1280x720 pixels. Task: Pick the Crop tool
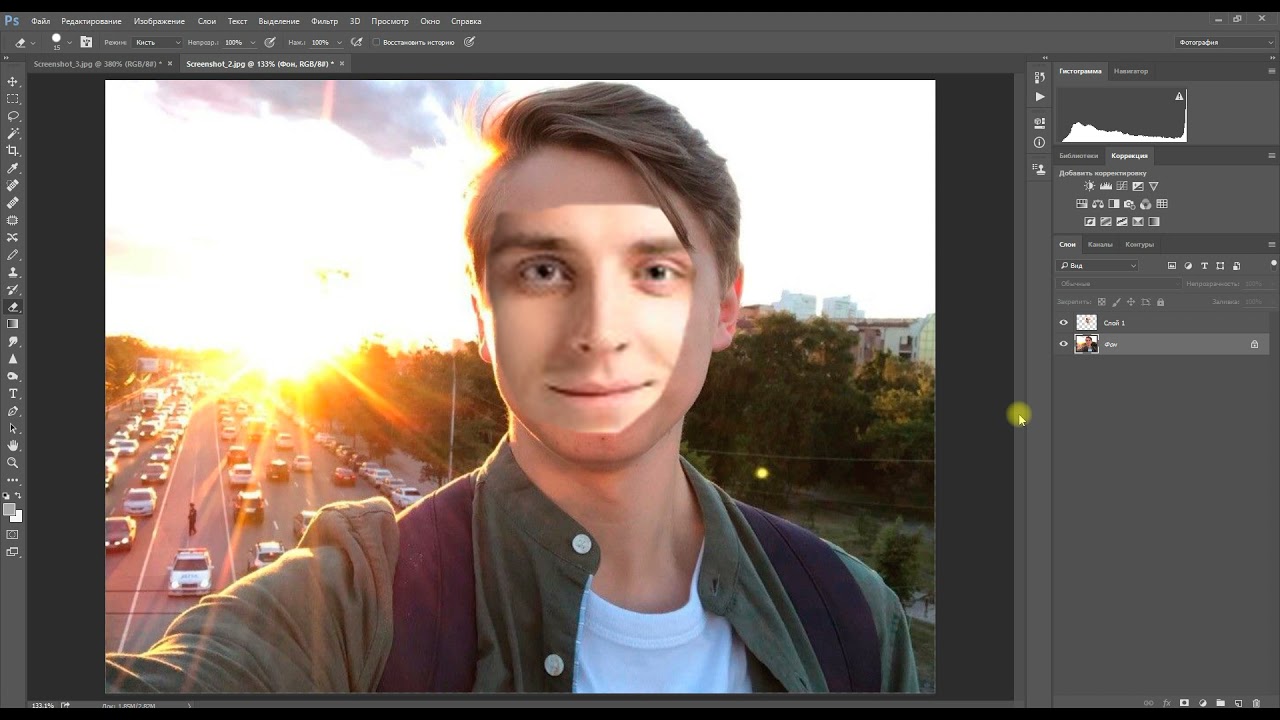13,151
